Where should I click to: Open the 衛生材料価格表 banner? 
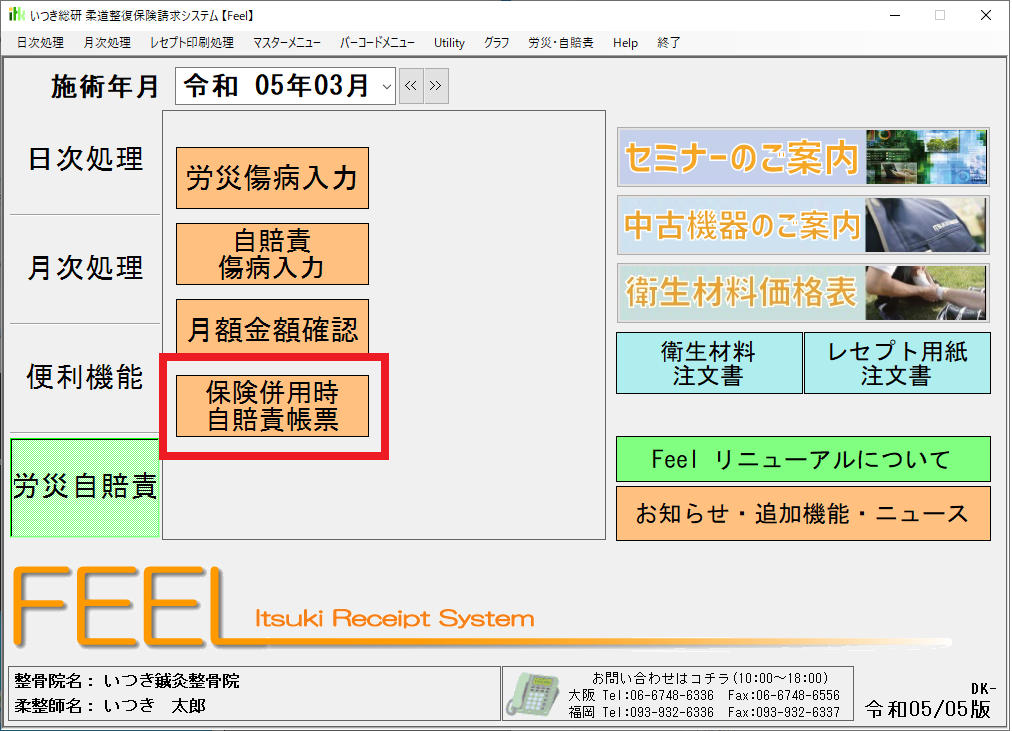click(802, 292)
